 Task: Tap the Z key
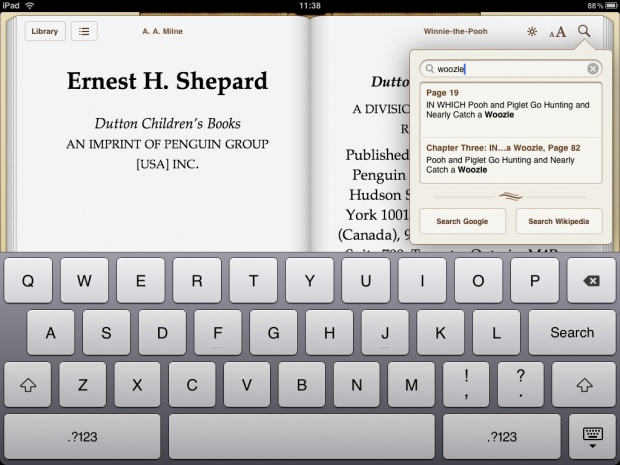82,384
